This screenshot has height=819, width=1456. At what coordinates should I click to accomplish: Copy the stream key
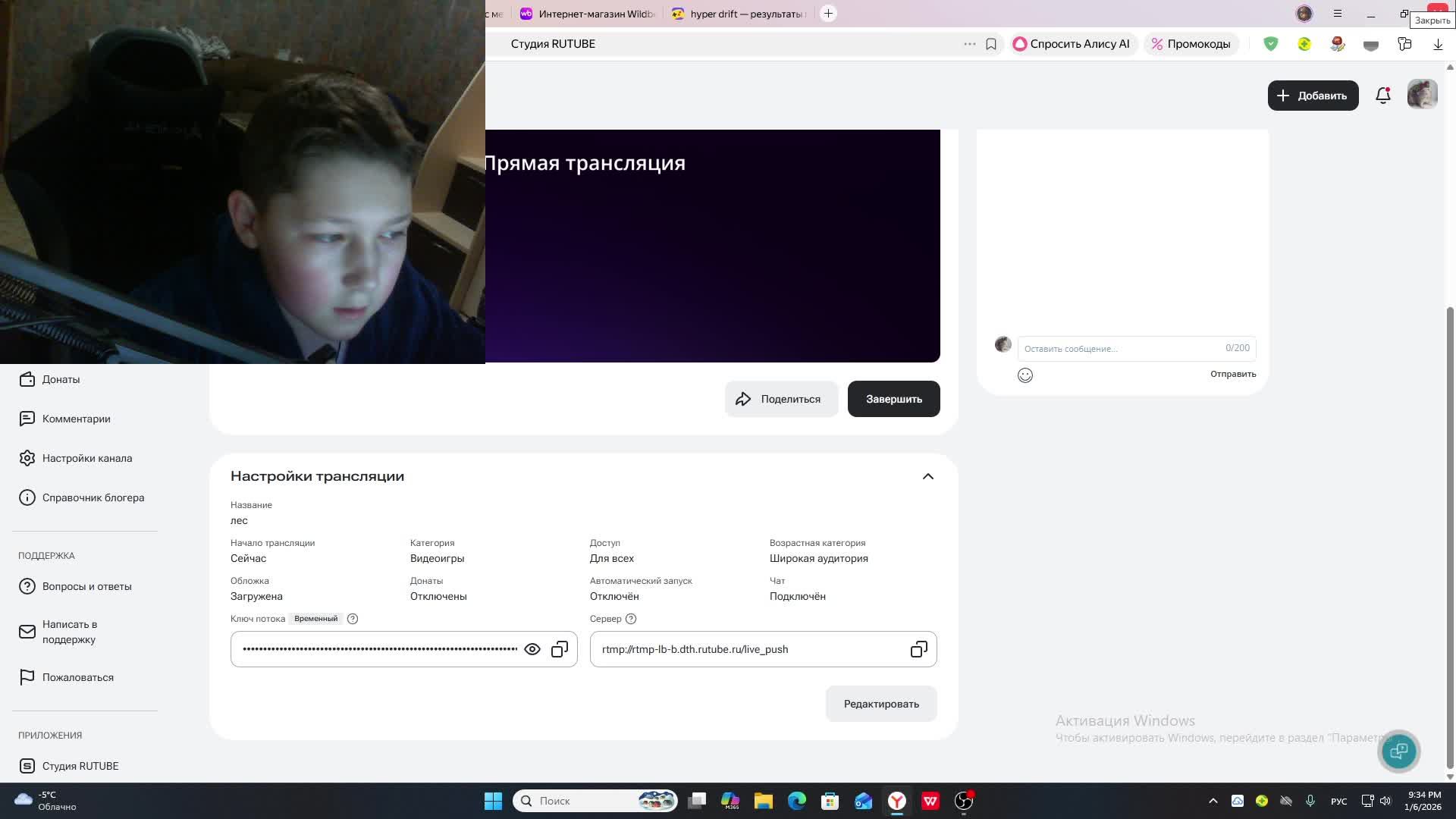pyautogui.click(x=560, y=649)
